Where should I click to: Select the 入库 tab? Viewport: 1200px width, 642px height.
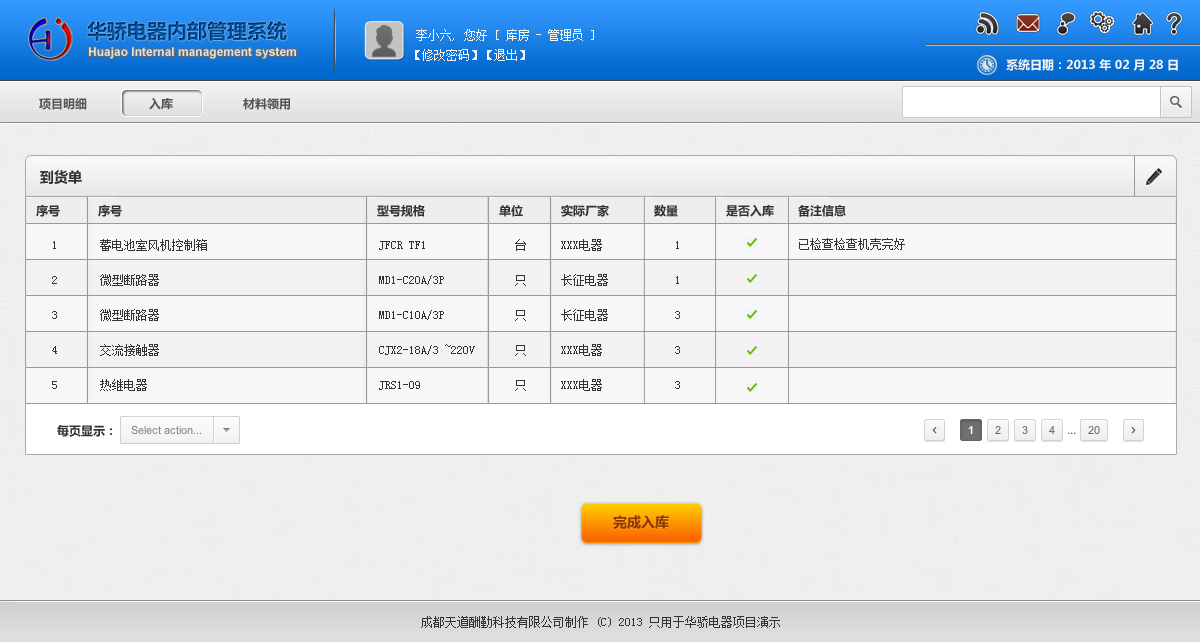coord(162,104)
